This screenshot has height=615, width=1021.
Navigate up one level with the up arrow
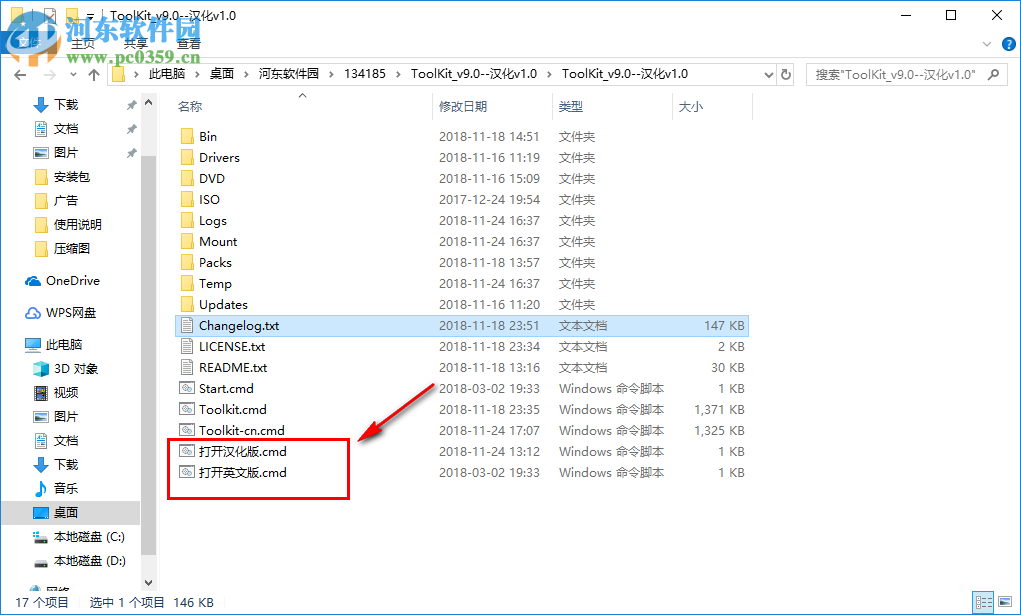94,73
